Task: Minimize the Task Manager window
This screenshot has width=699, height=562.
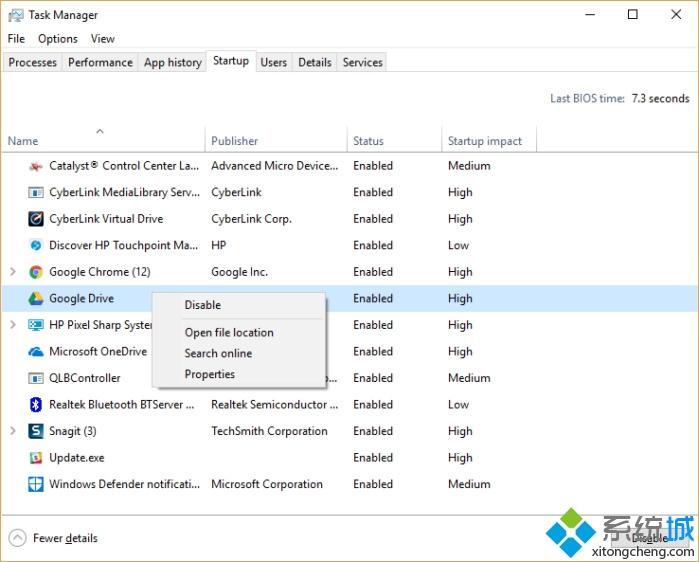Action: 590,14
